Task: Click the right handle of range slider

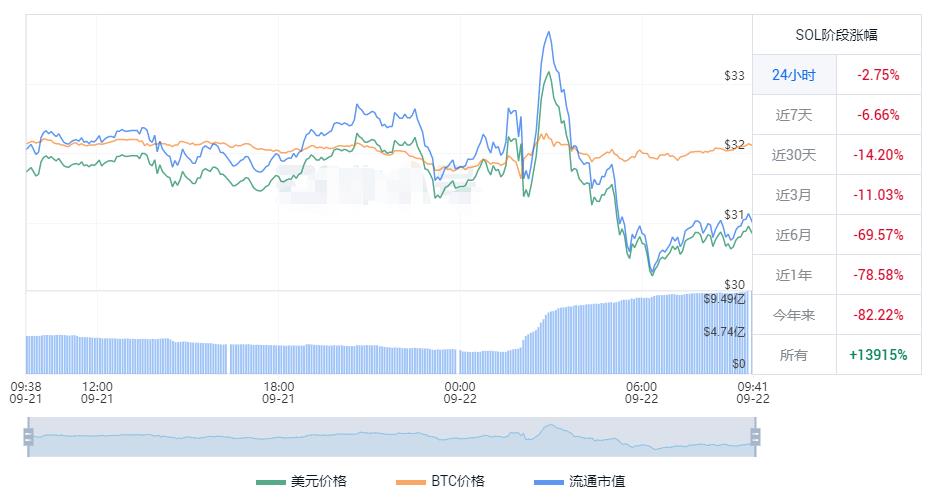Action: 755,437
